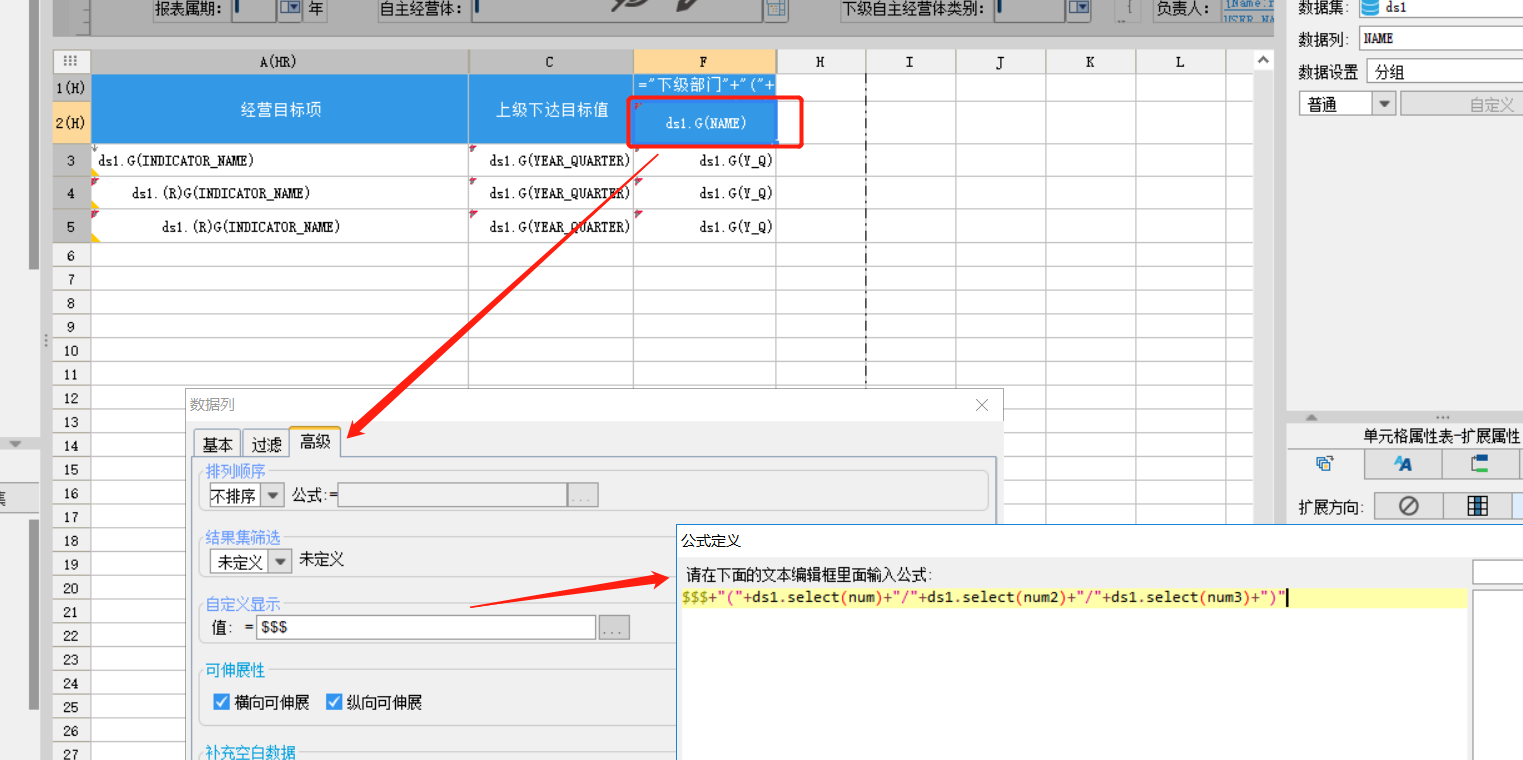Collapse the panel with the up triangle
The height and width of the screenshot is (760, 1523).
1312,417
